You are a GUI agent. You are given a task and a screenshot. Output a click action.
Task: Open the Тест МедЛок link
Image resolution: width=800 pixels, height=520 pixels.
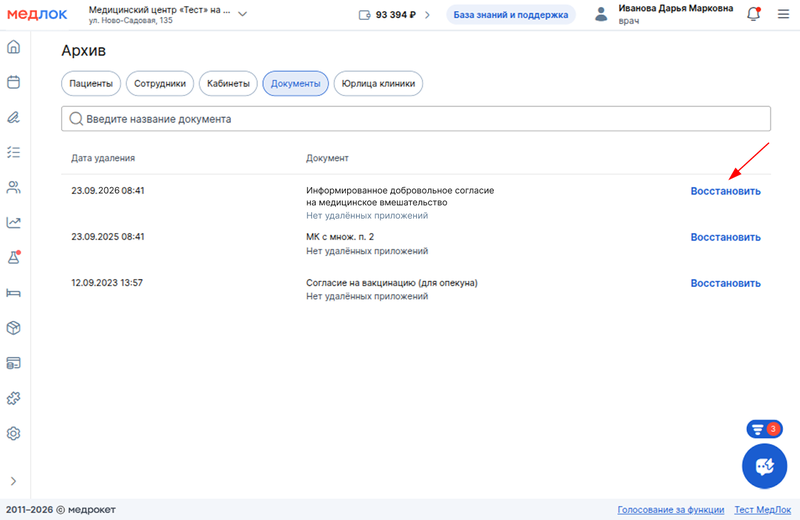(762, 510)
